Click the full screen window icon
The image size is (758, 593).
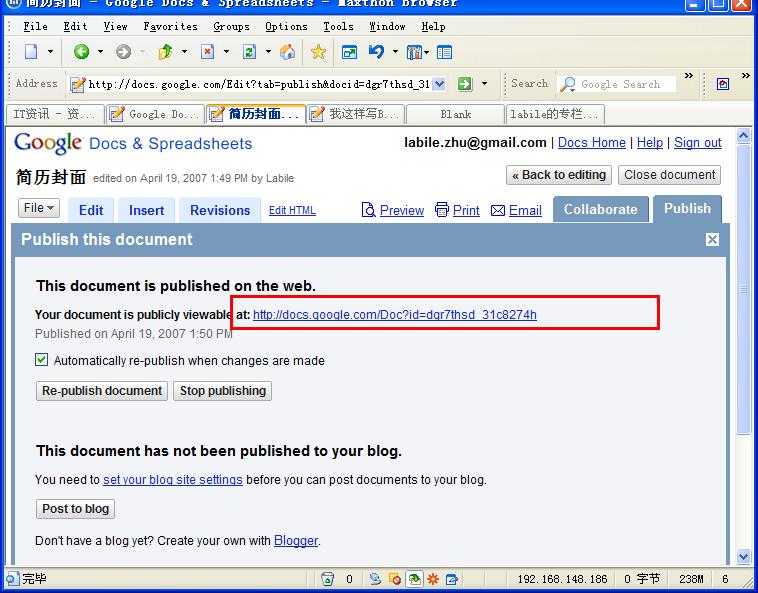349,52
